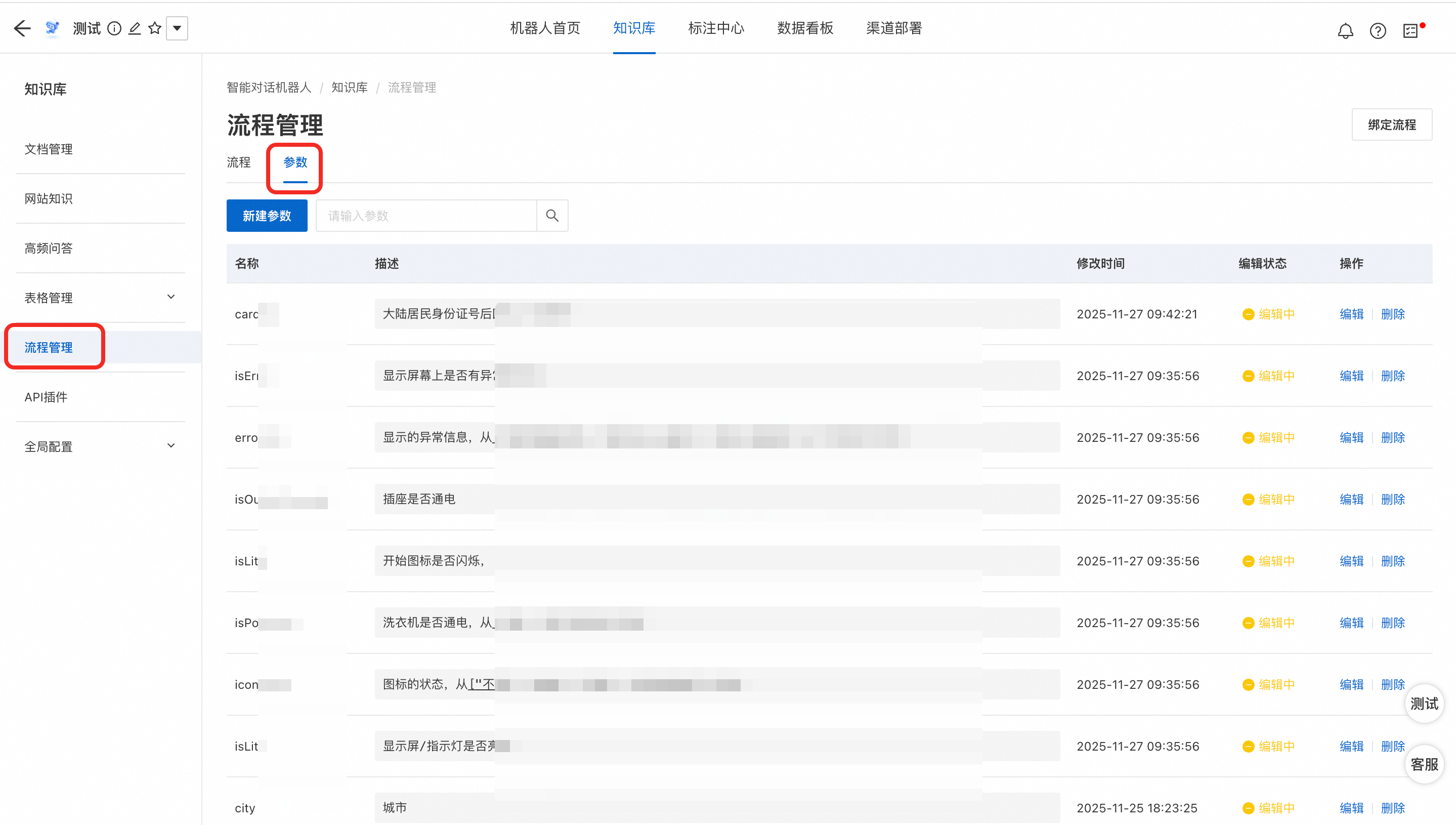This screenshot has width=1456, height=825.
Task: Open API插件 in the sidebar
Action: [46, 397]
